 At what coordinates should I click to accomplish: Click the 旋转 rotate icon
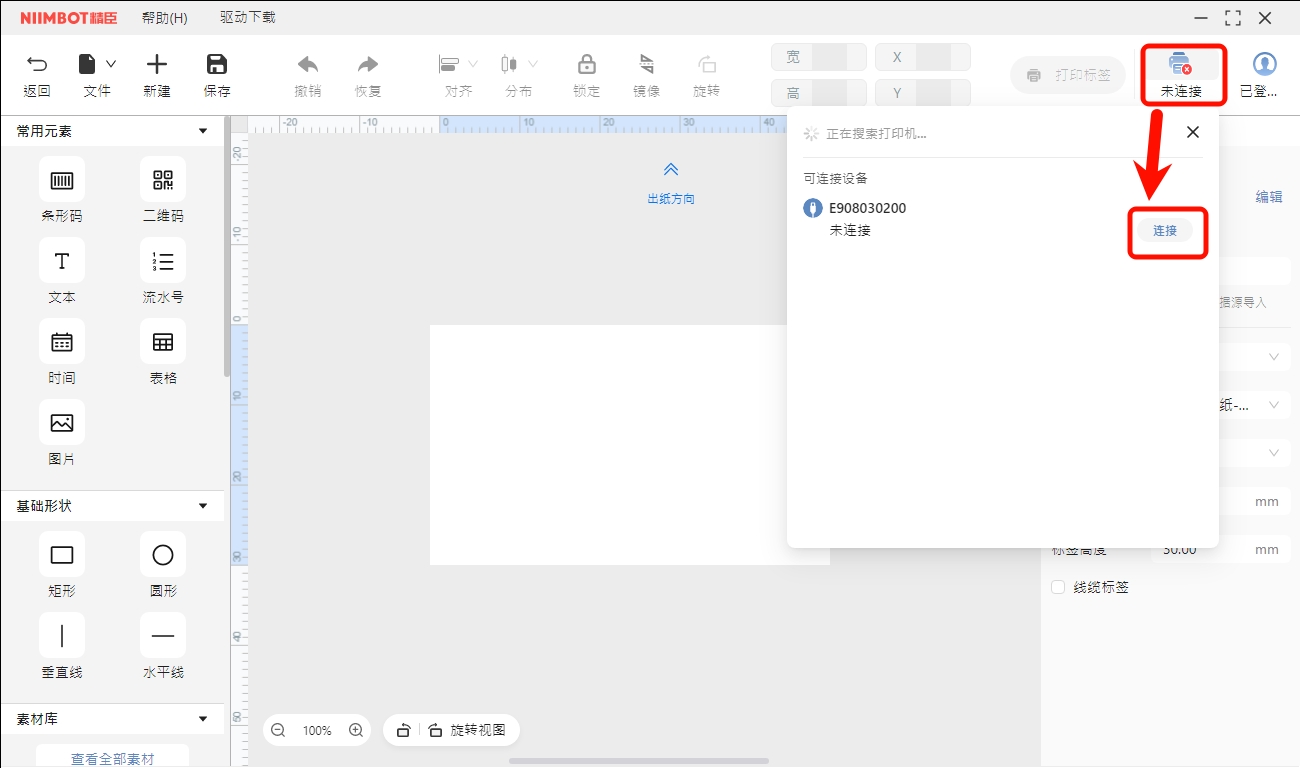[707, 65]
